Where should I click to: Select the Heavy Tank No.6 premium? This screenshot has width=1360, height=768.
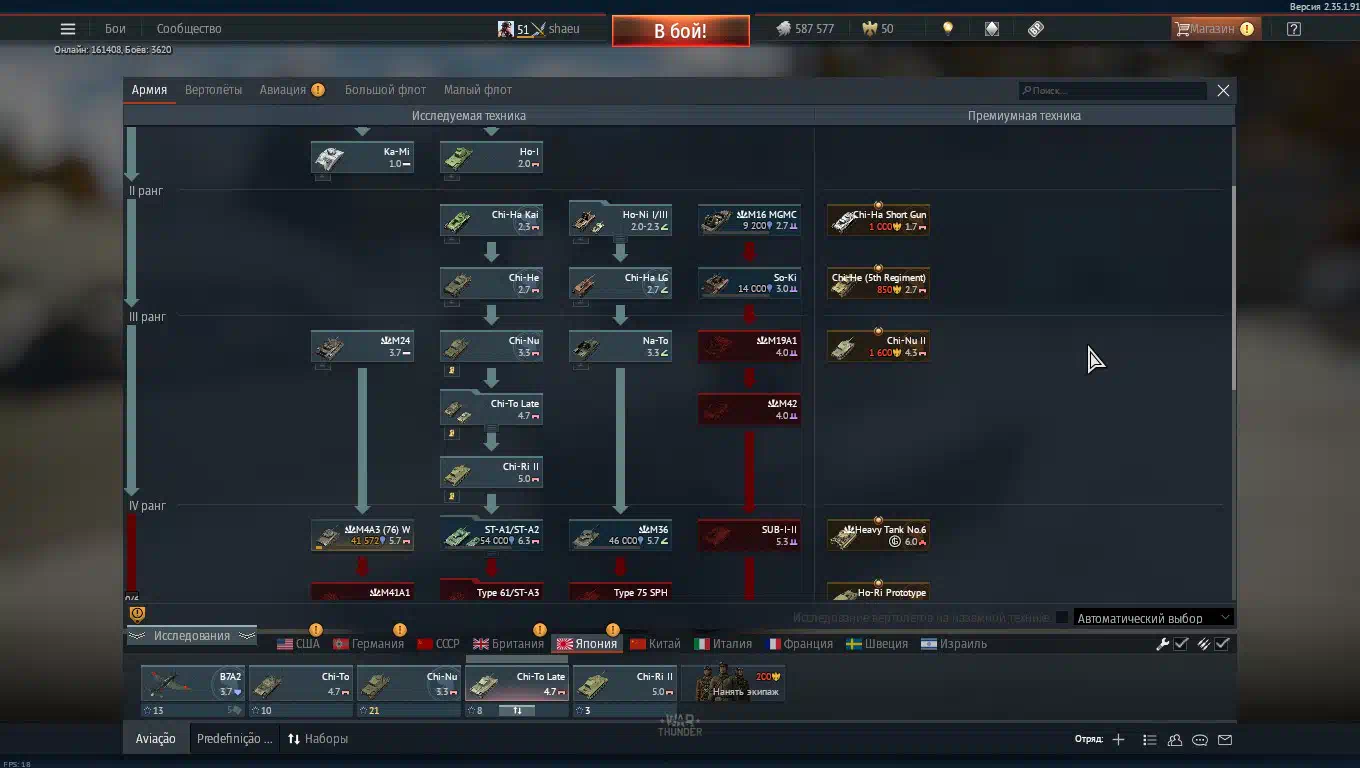[x=878, y=536]
